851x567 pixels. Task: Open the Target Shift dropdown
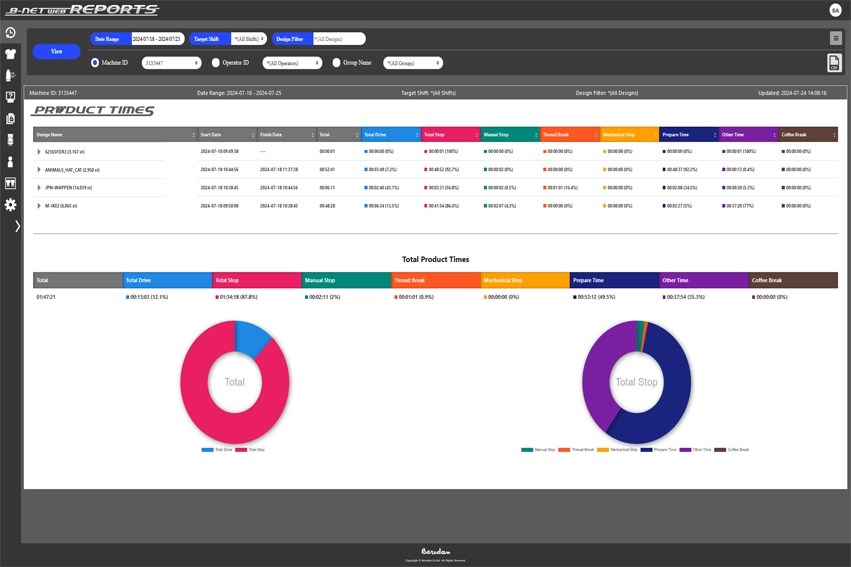(248, 39)
